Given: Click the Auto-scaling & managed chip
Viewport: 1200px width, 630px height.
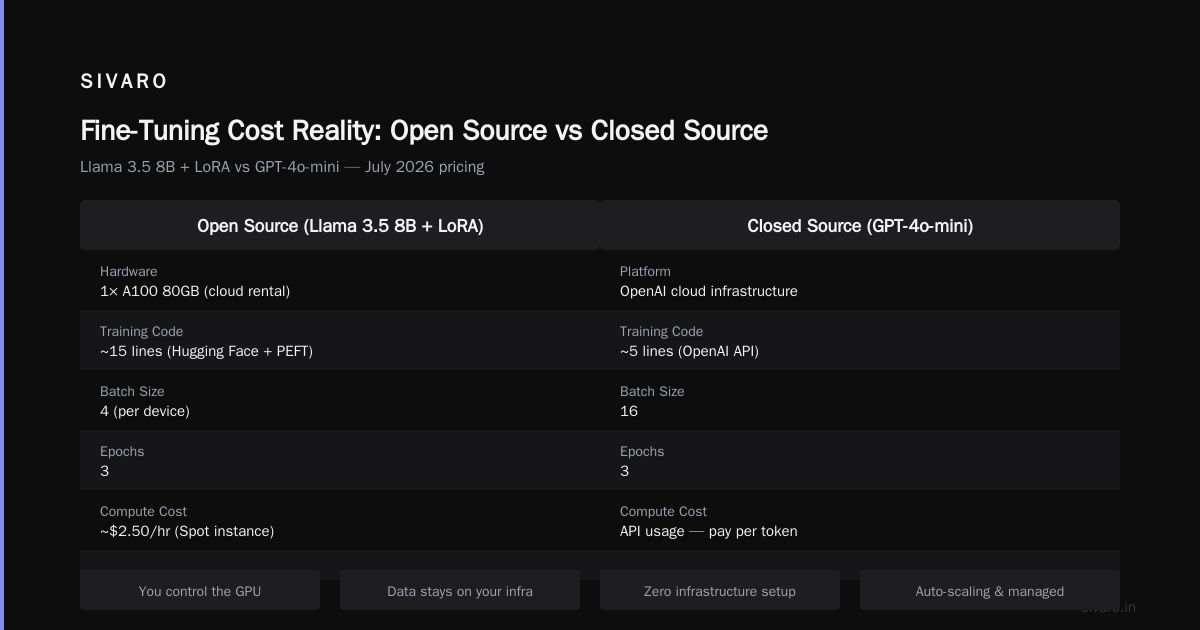Looking at the screenshot, I should tap(990, 591).
